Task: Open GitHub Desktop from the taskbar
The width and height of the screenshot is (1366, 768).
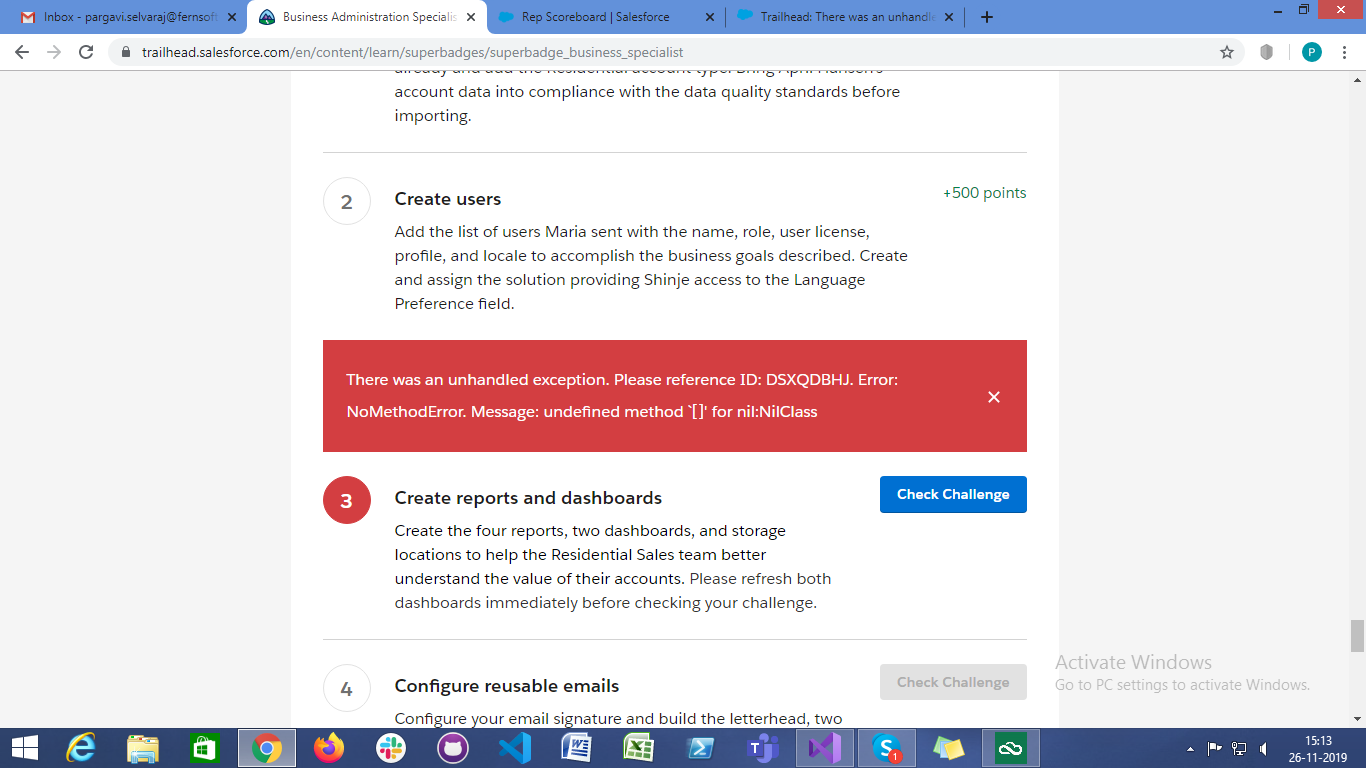Action: tap(453, 748)
